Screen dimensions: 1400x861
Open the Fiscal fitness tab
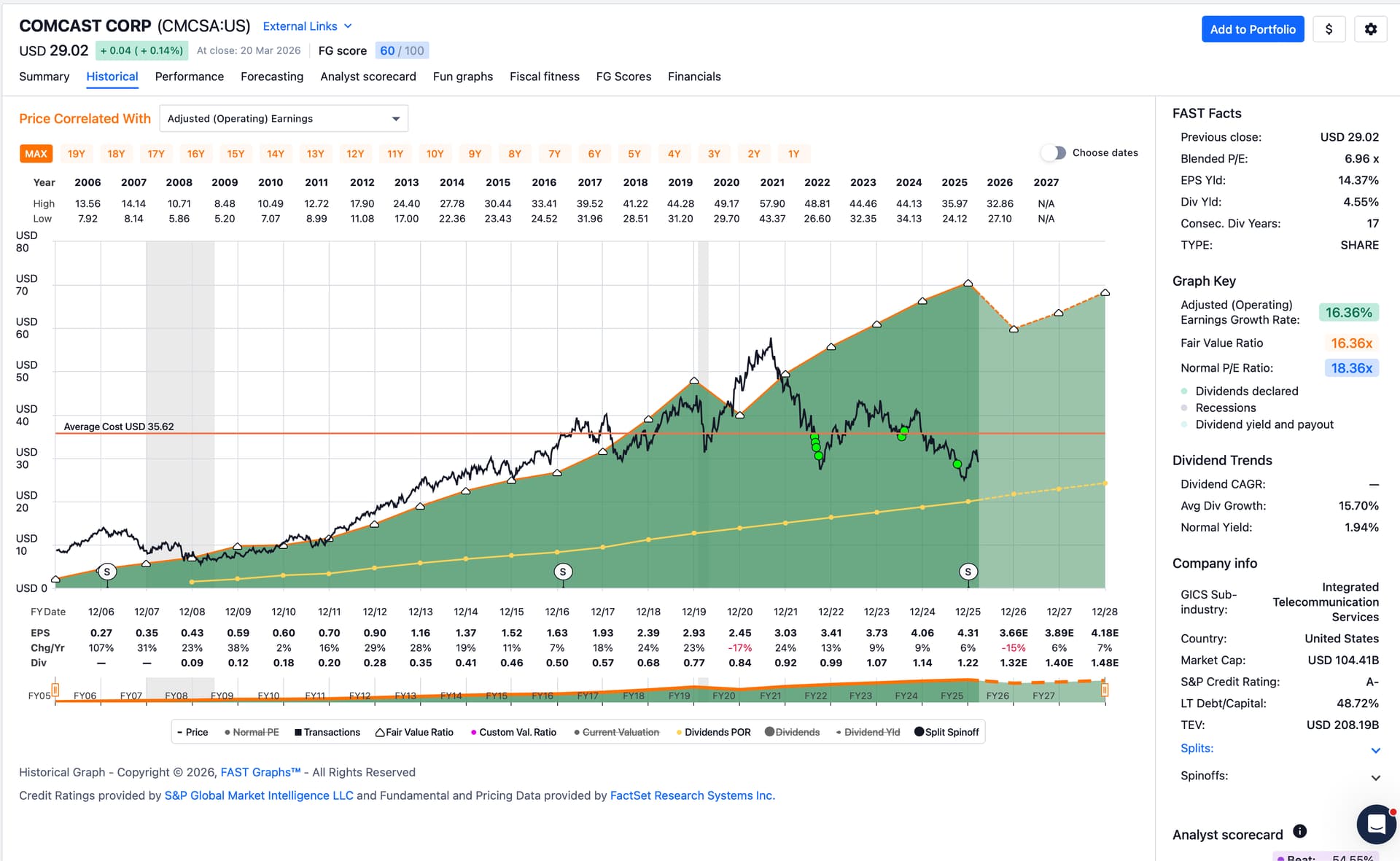point(544,77)
